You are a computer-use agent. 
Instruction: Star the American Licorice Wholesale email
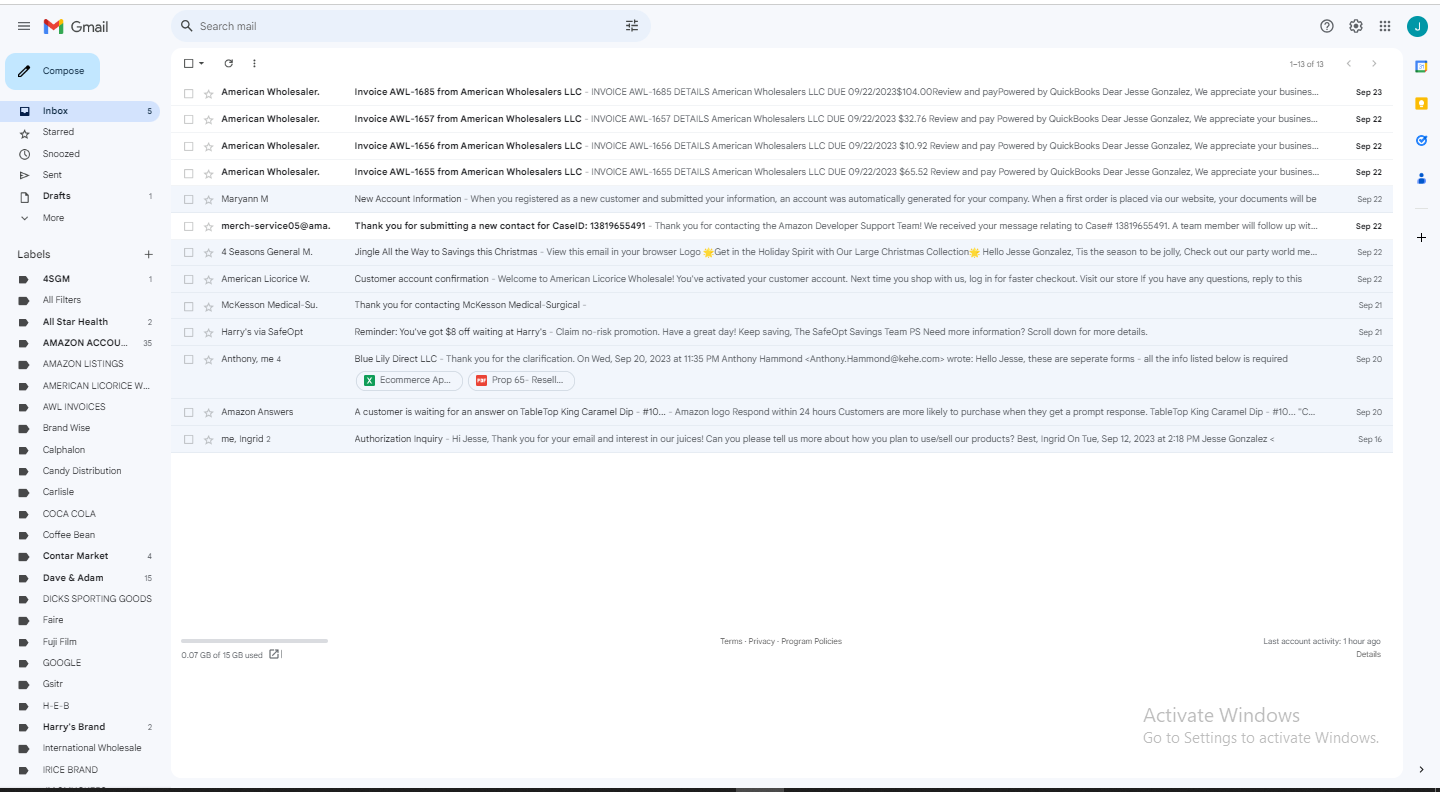[x=208, y=280]
